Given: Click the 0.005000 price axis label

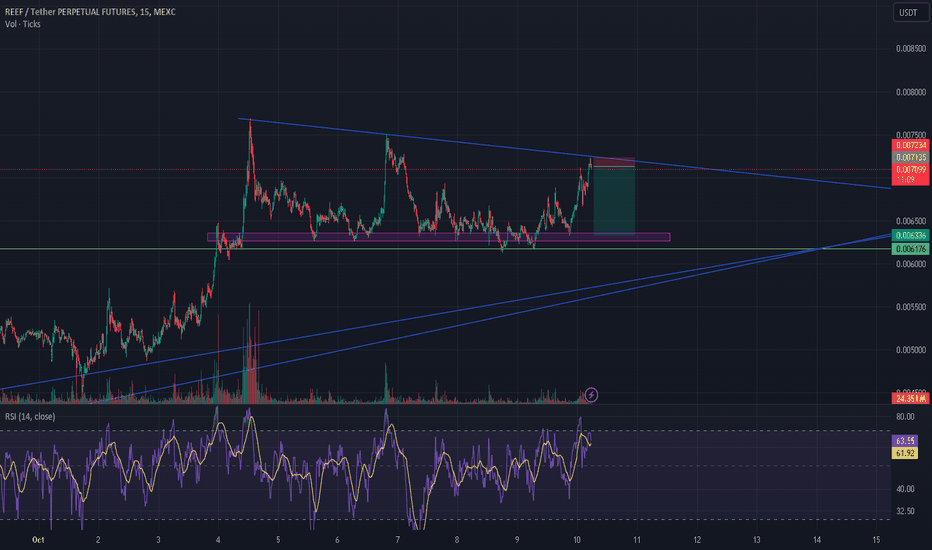Looking at the screenshot, I should (x=911, y=350).
